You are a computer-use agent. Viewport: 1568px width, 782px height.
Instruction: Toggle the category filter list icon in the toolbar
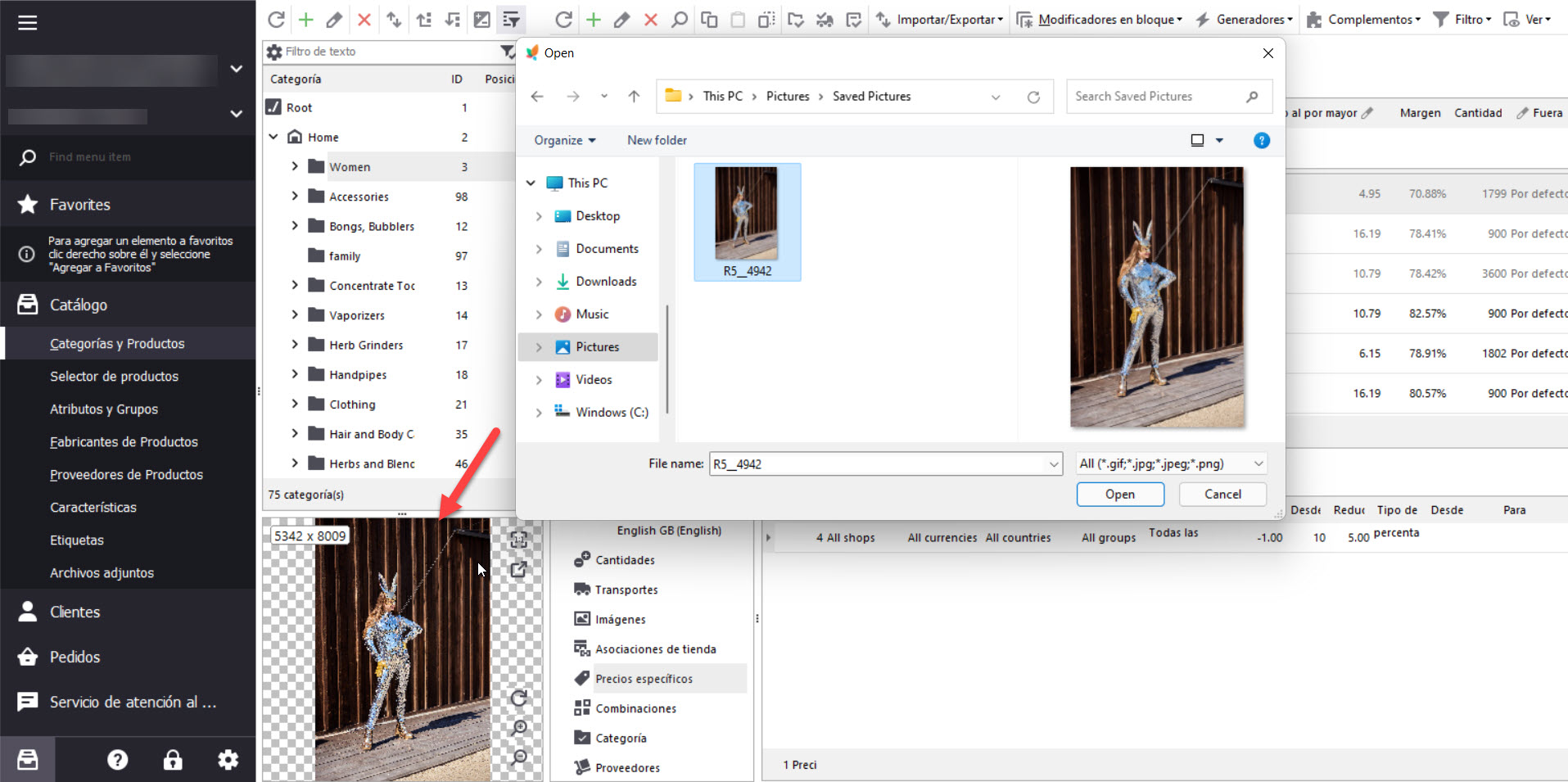tap(511, 20)
